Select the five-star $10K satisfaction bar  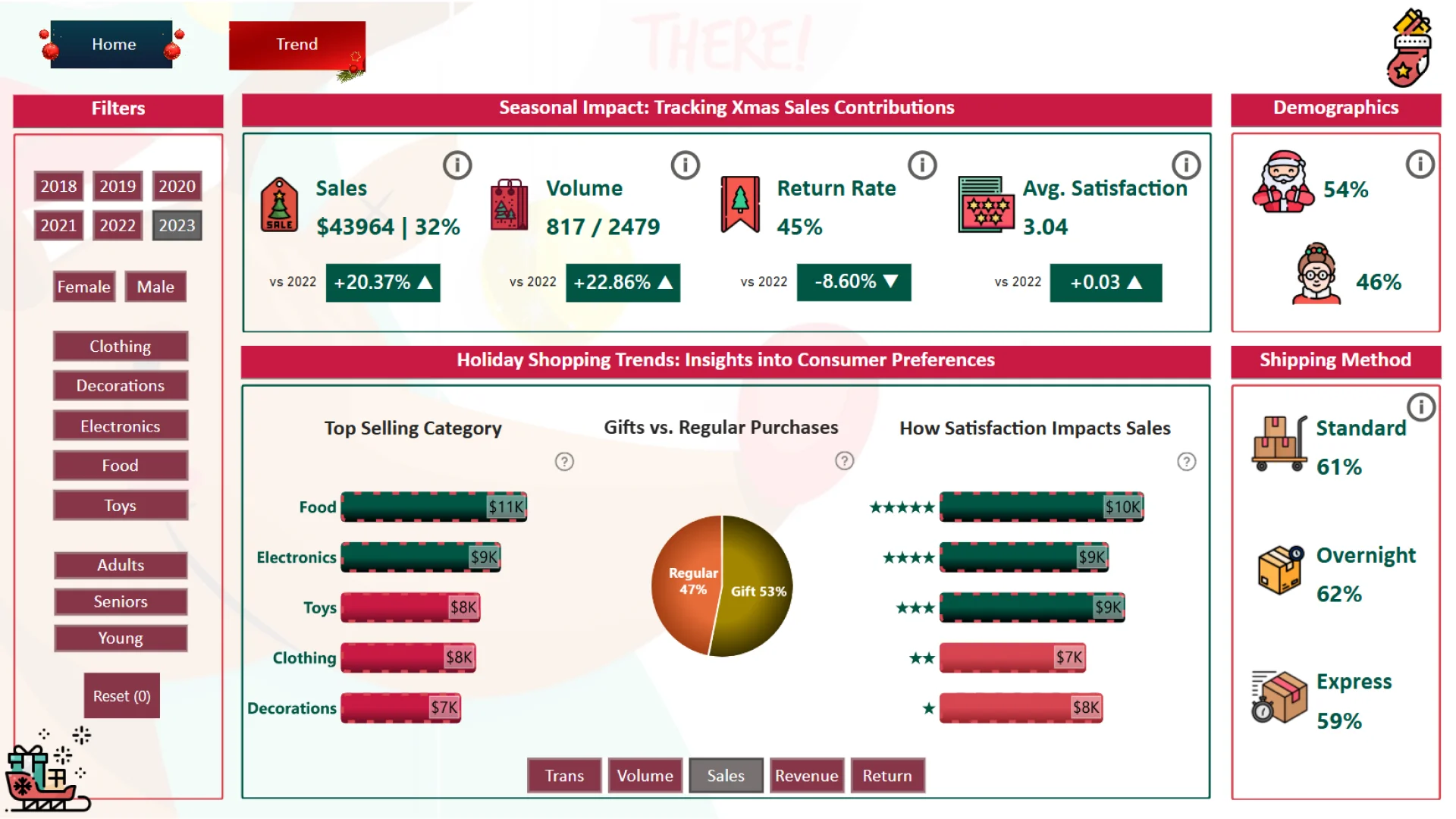click(1042, 507)
